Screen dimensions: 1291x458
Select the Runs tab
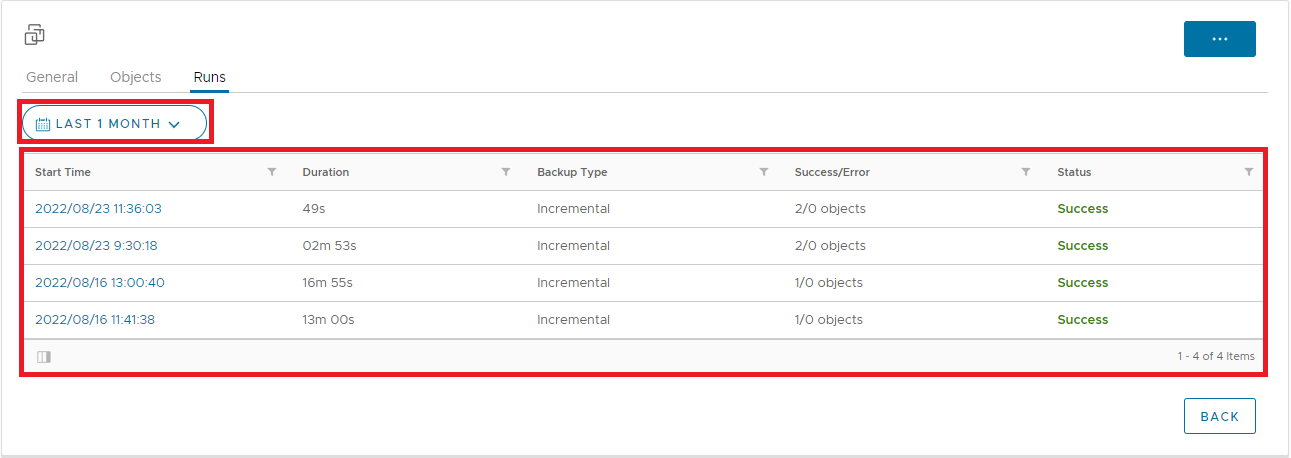click(210, 77)
